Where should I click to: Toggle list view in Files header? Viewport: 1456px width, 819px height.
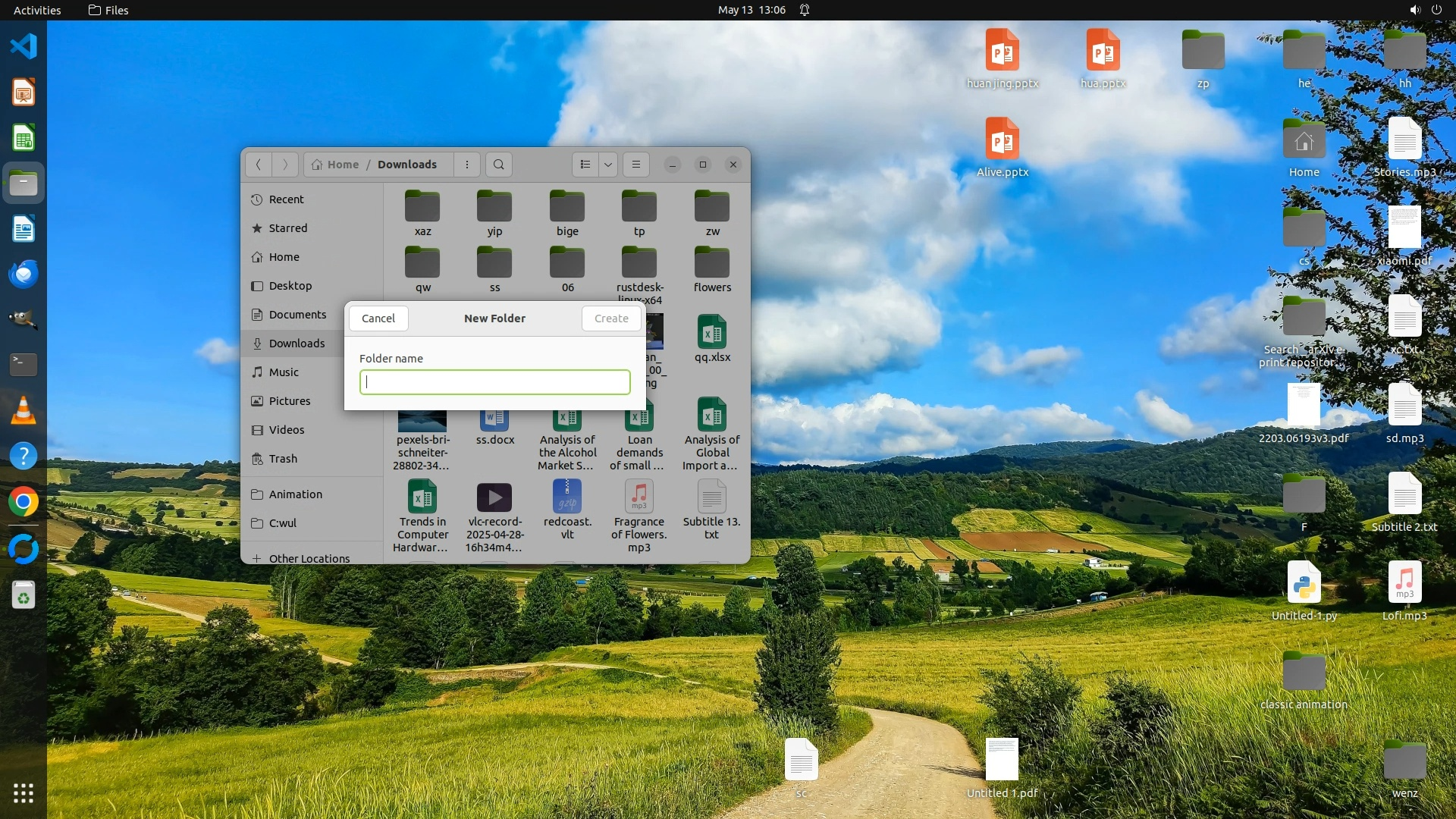pyautogui.click(x=585, y=165)
